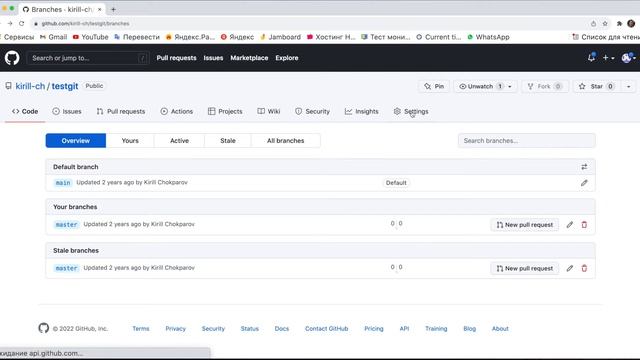Screen dimensions: 640x360
Task: Open the Wiki tab
Action: tap(269, 111)
